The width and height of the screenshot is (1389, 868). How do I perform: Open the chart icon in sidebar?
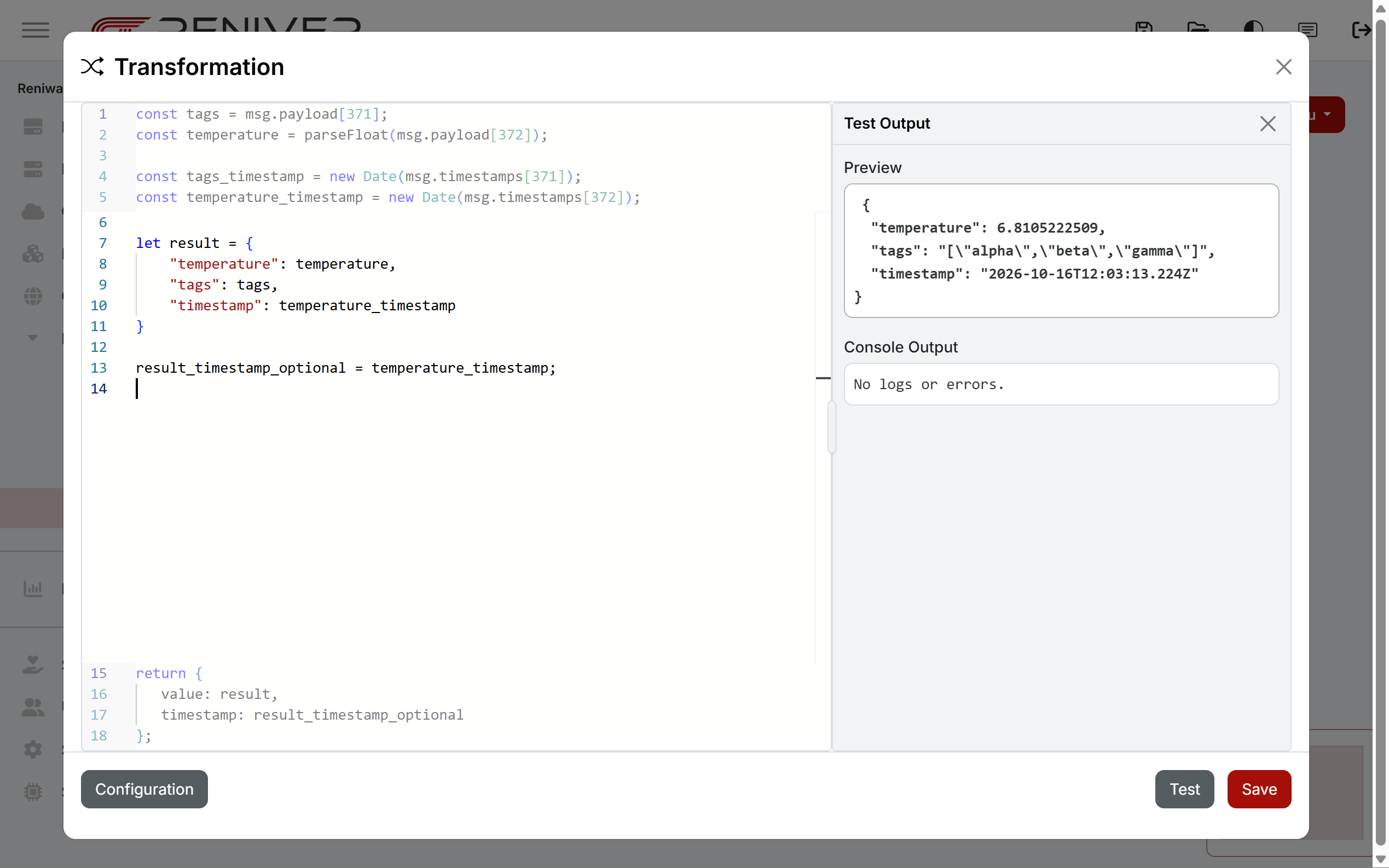pos(33,588)
